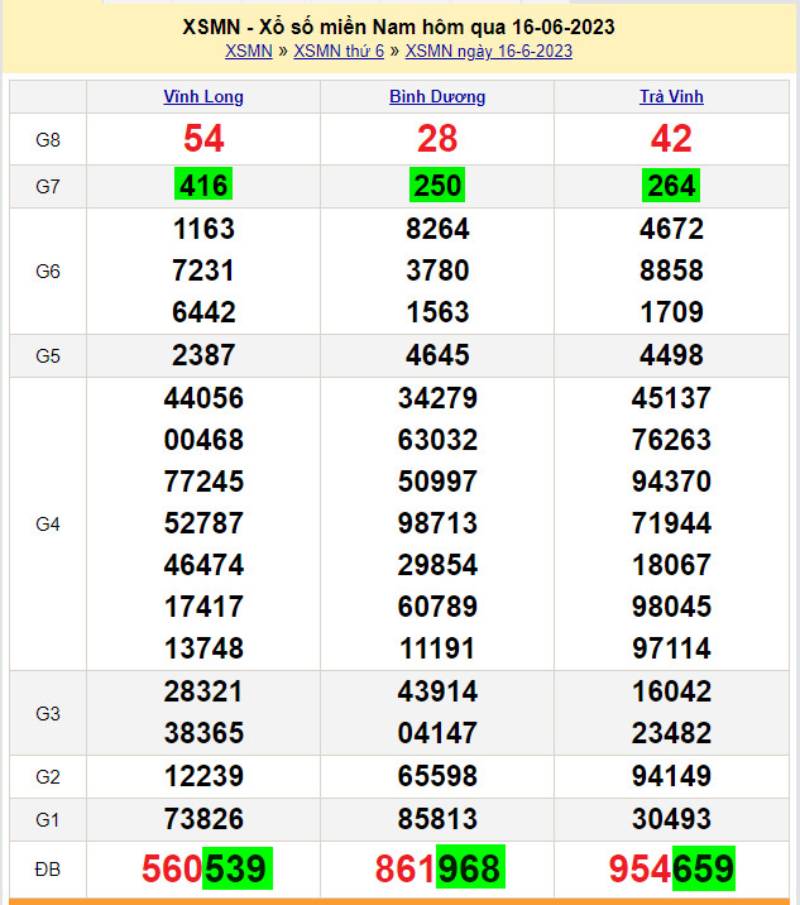Click the G2 result 94149

pyautogui.click(x=671, y=776)
